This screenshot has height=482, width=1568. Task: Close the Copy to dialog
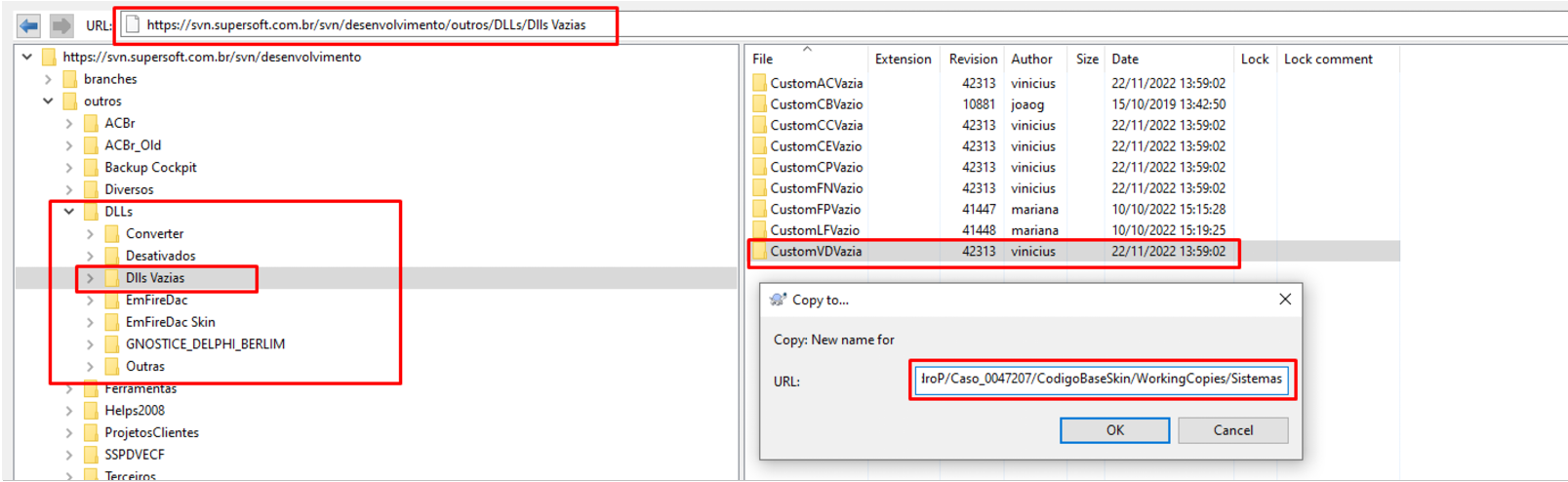pos(1284,300)
